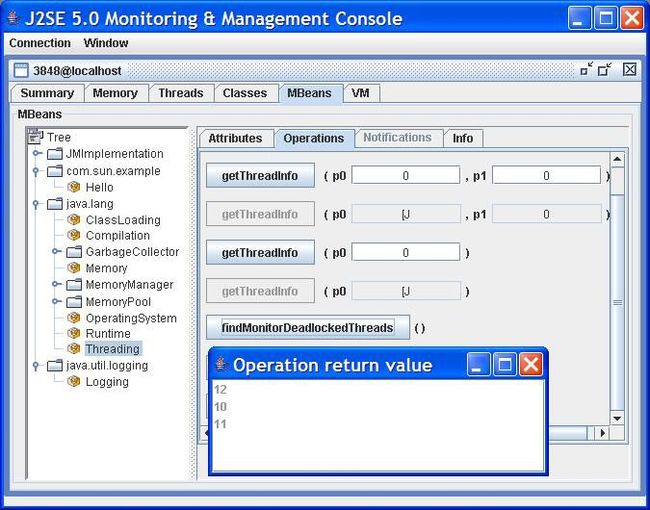This screenshot has width=650, height=510.
Task: Open the Info sub-tab
Action: (463, 138)
